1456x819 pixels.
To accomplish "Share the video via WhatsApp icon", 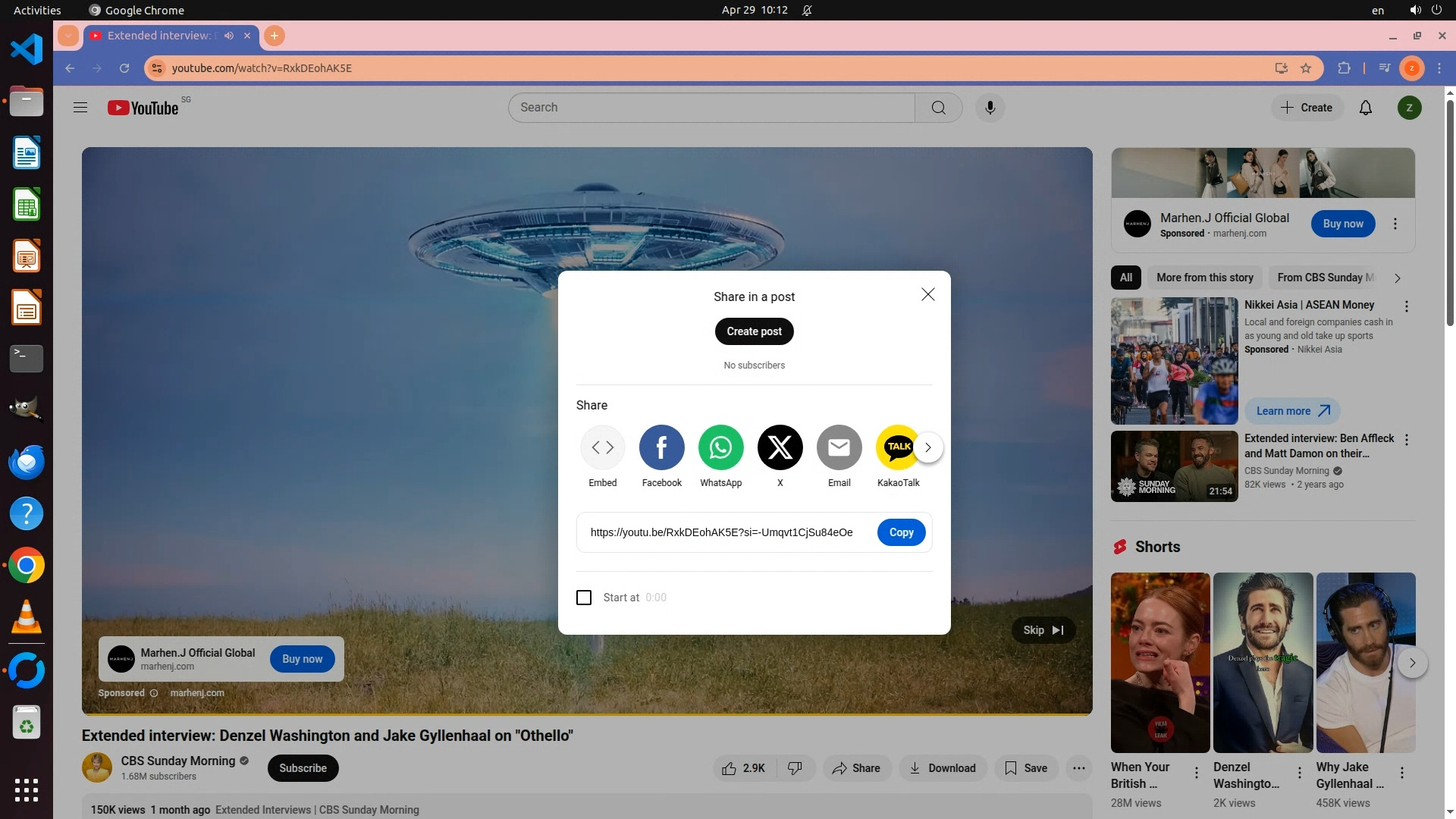I will pos(720,447).
